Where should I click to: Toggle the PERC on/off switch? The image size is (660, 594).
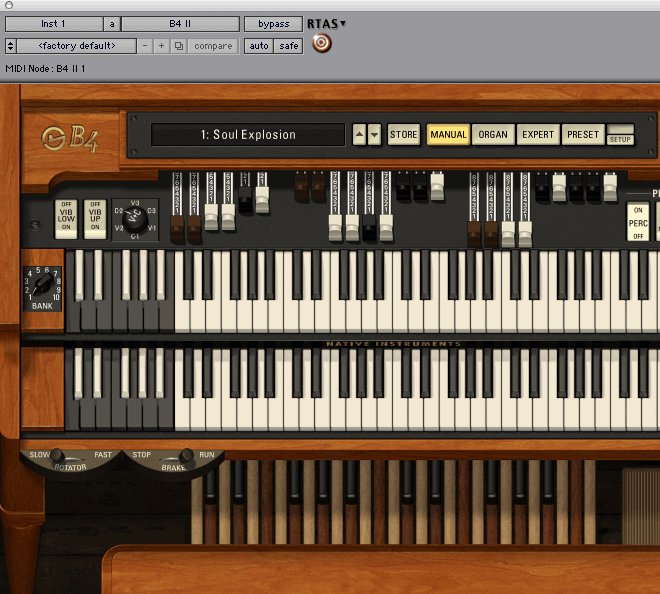coord(637,223)
